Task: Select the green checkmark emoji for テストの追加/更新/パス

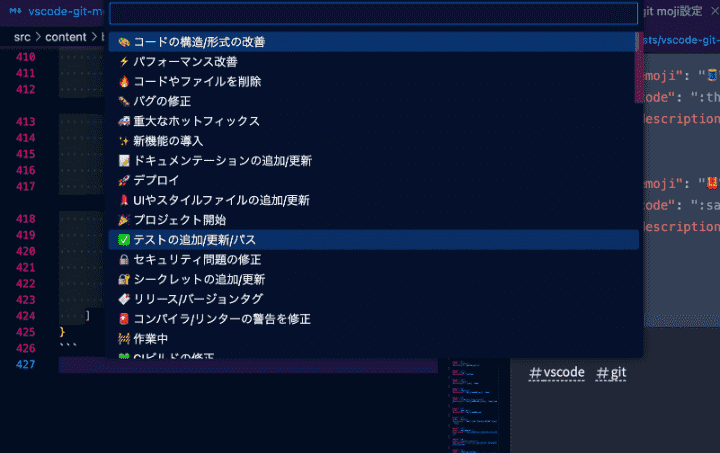Action: coord(124,240)
